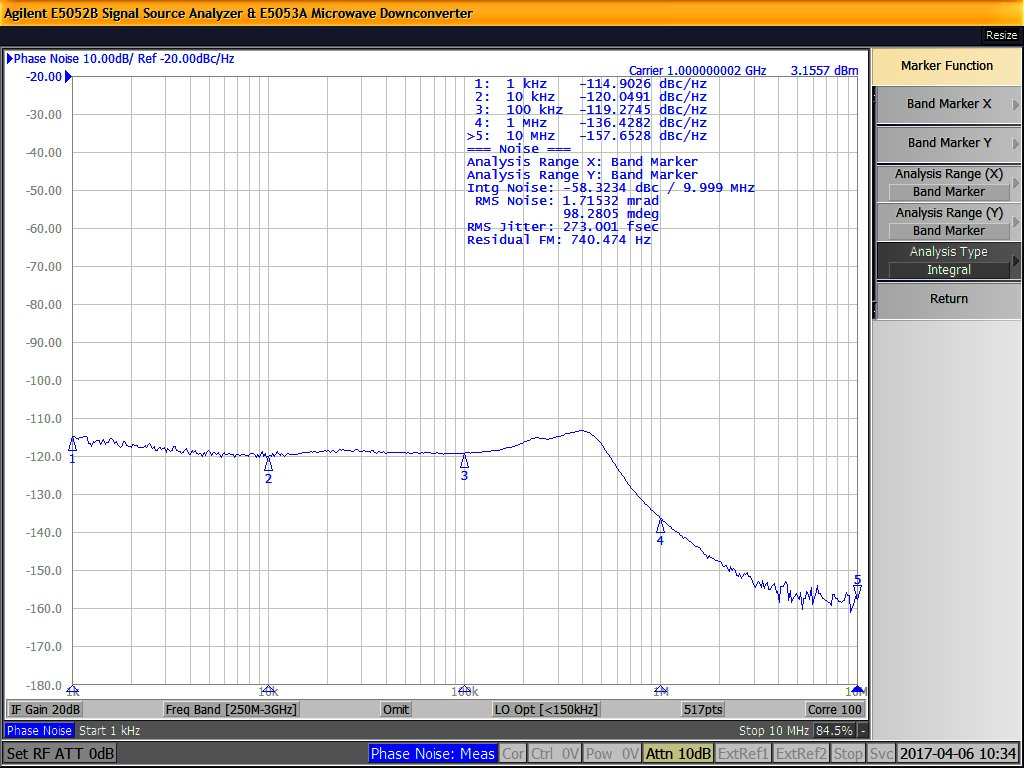Image resolution: width=1024 pixels, height=768 pixels.
Task: Select marker 2 on the trace
Action: click(x=268, y=464)
